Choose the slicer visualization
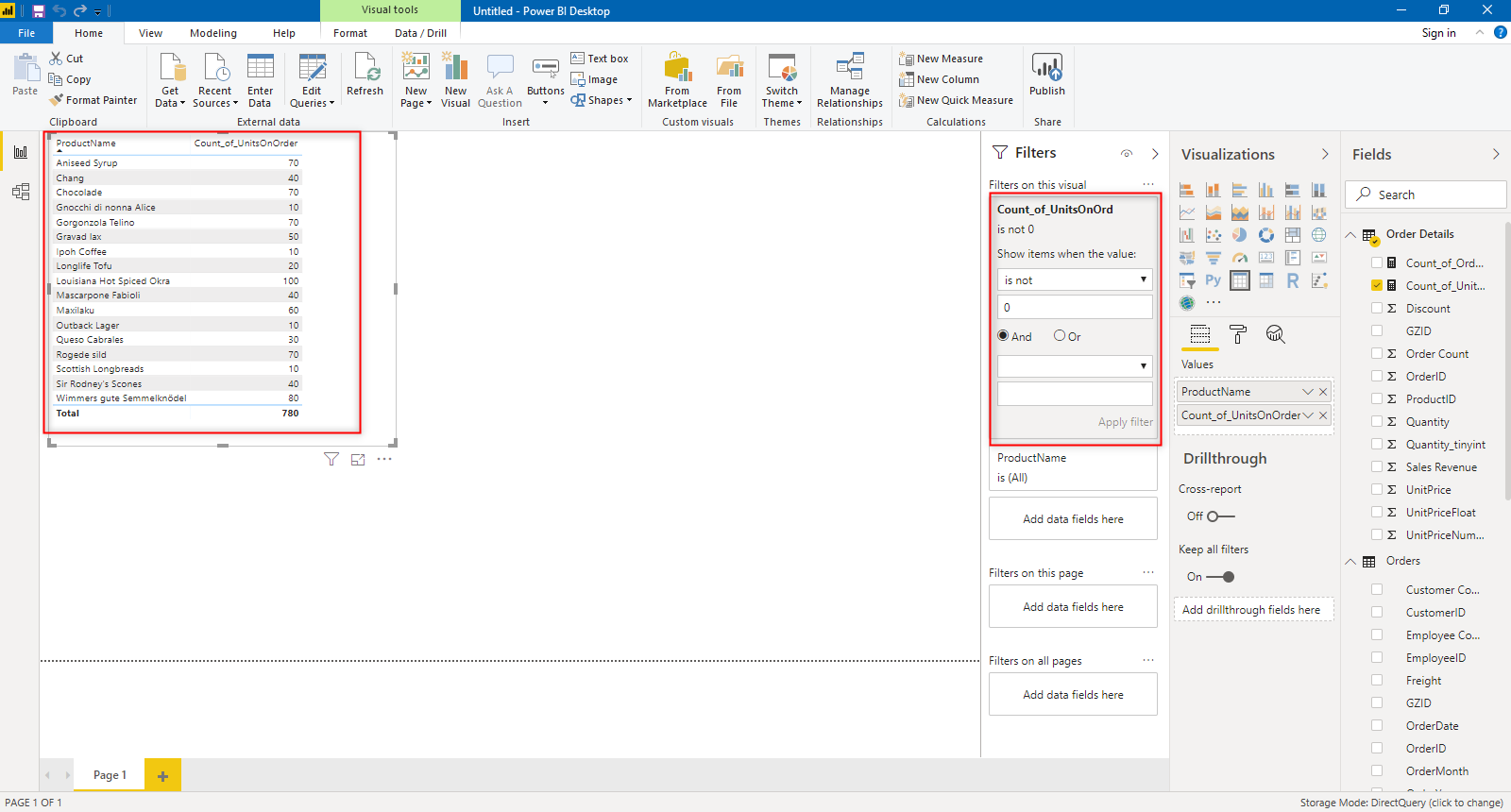The image size is (1511, 812). click(x=1187, y=280)
